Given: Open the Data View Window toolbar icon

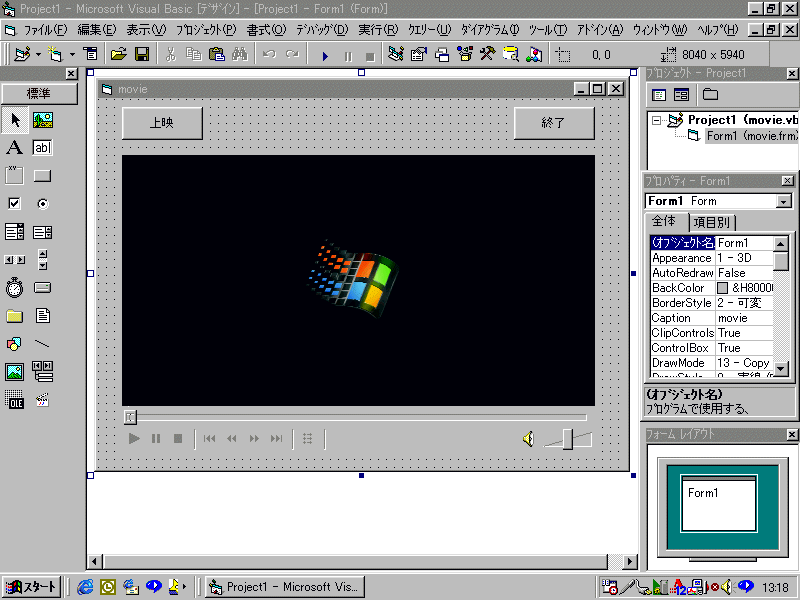Looking at the screenshot, I should [511, 54].
